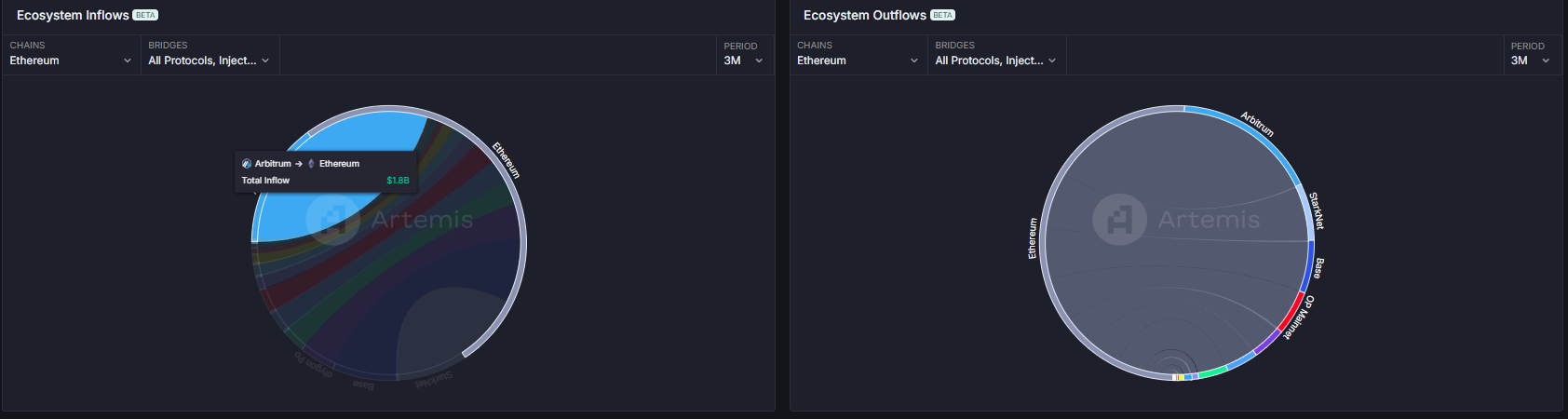The width and height of the screenshot is (1568, 419).
Task: Click the purple arc segment on Outflows chart
Action: coord(1268,342)
